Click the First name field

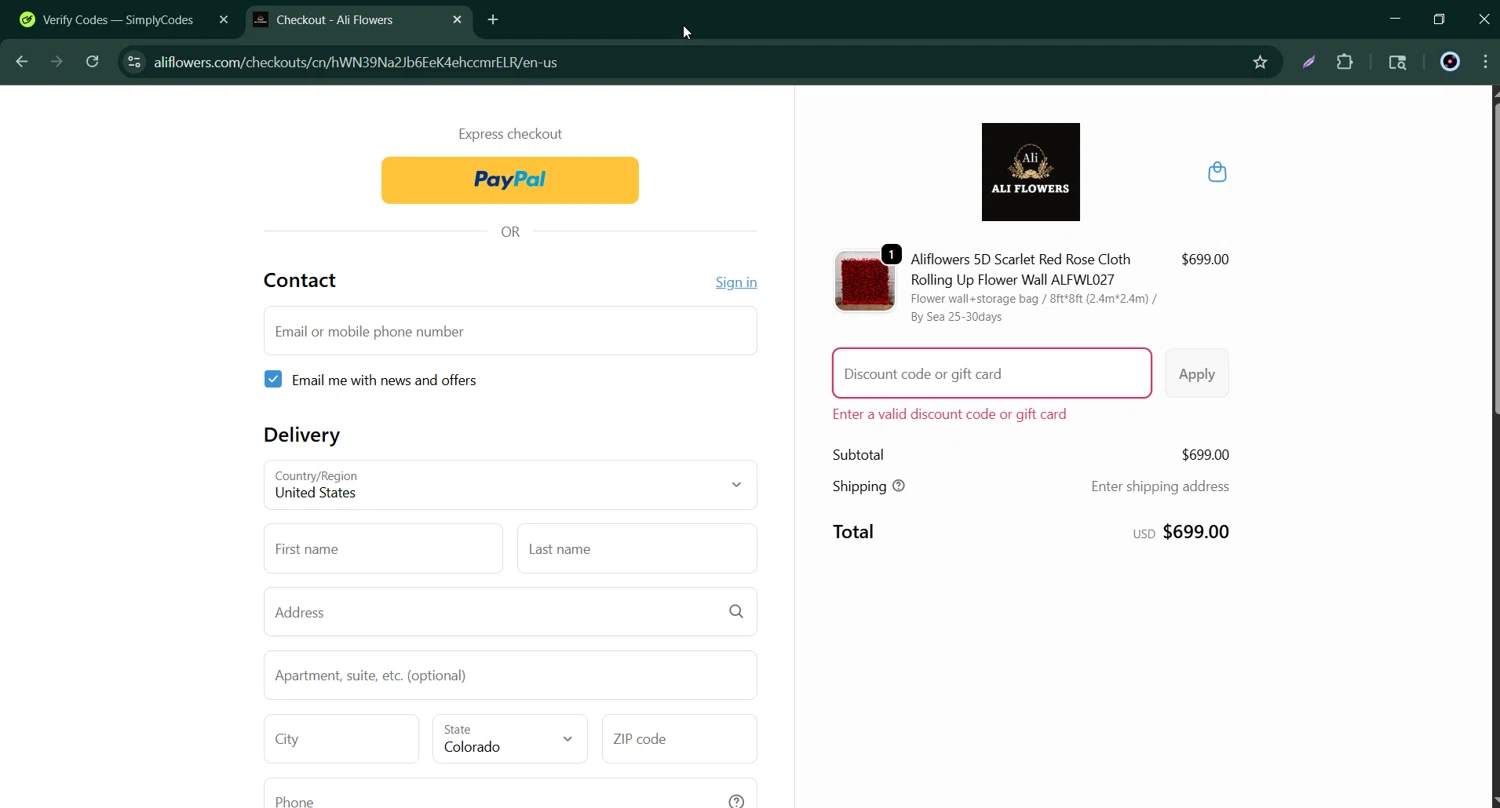click(383, 549)
